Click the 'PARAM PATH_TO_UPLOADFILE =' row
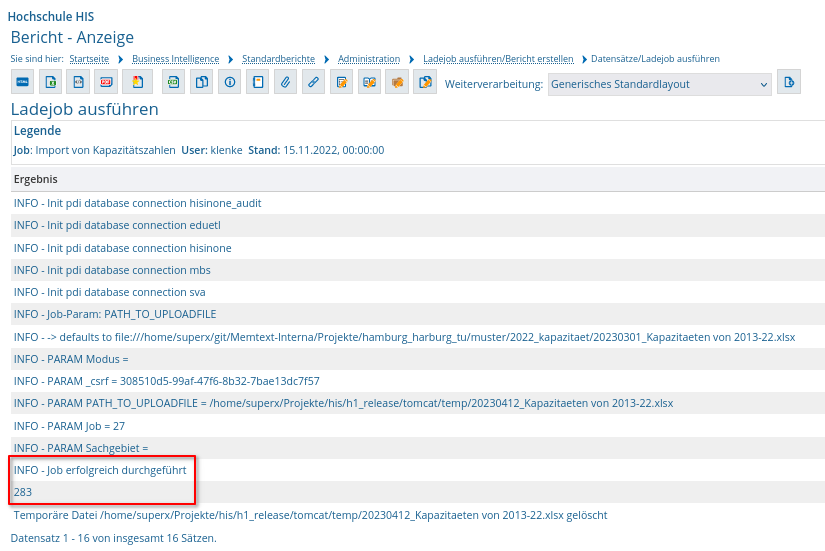Image resolution: width=825 pixels, height=551 pixels. (x=418, y=403)
